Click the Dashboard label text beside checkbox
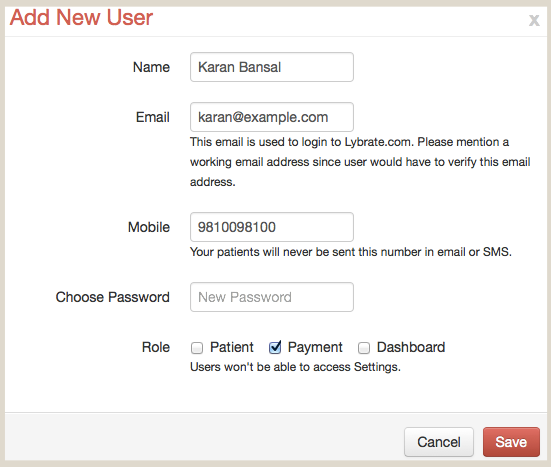The image size is (551, 467). tap(411, 347)
